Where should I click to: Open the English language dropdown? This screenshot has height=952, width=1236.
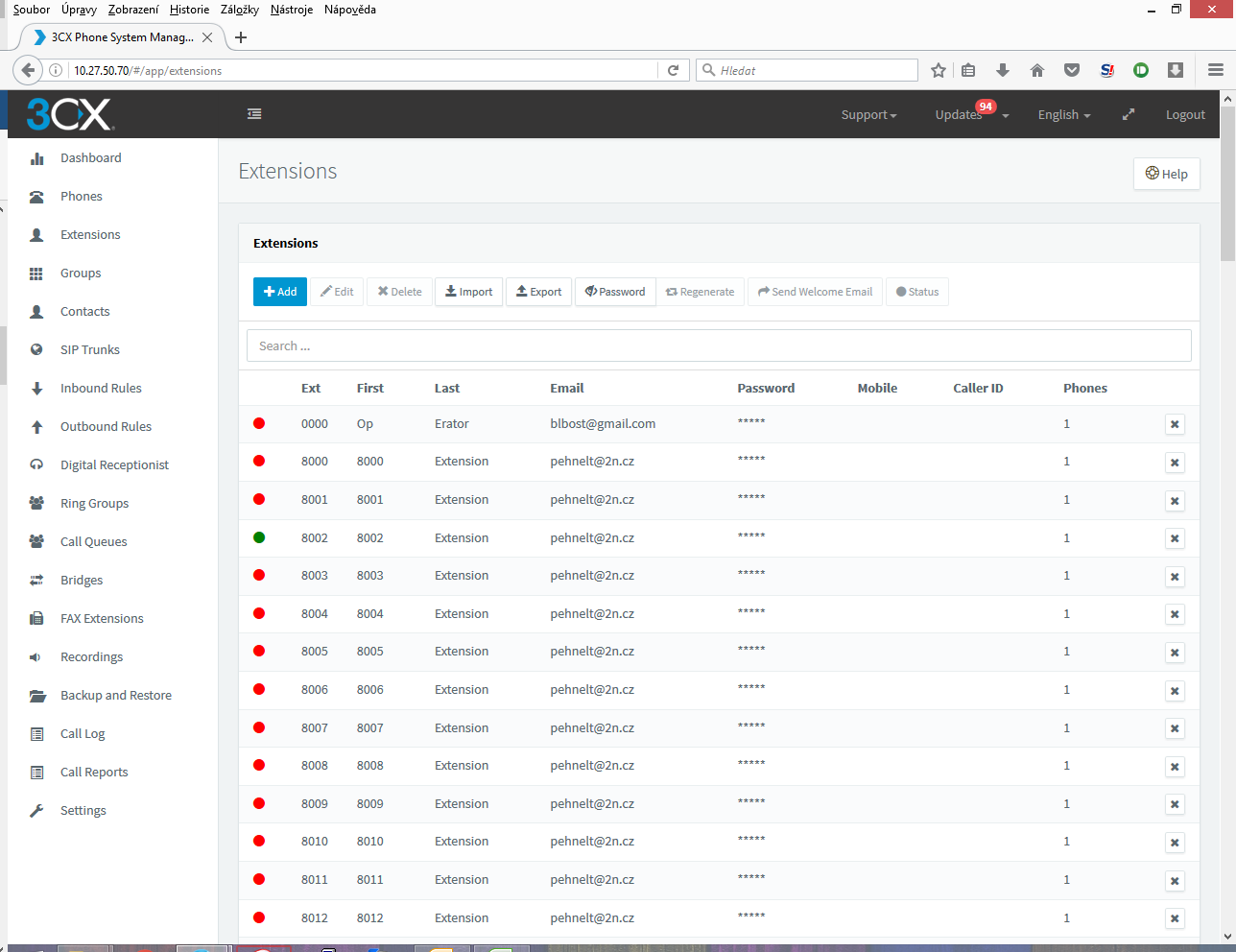(x=1063, y=115)
